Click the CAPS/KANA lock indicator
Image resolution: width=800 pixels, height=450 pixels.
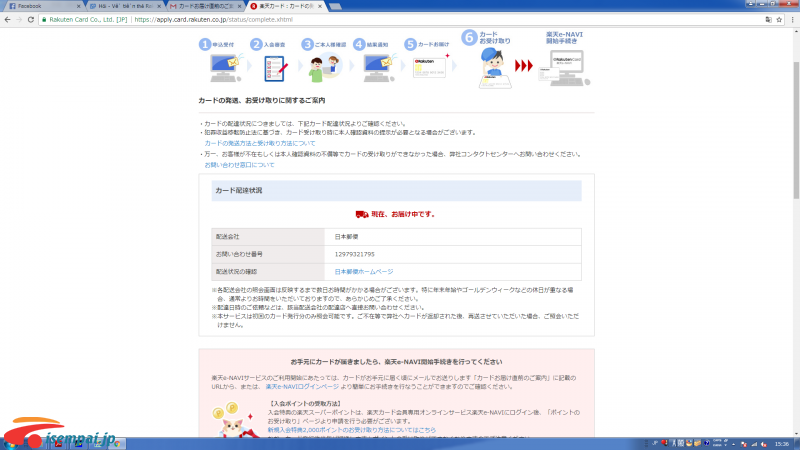tap(717, 443)
